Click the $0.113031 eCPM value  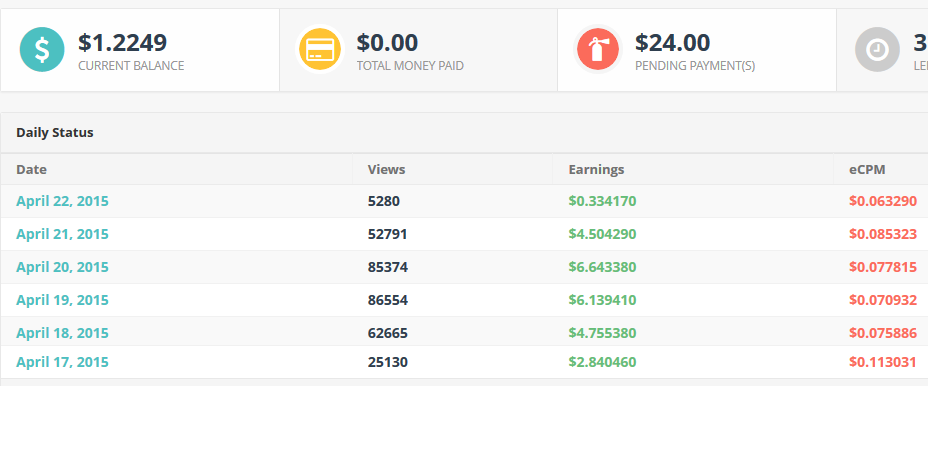pyautogui.click(x=883, y=362)
